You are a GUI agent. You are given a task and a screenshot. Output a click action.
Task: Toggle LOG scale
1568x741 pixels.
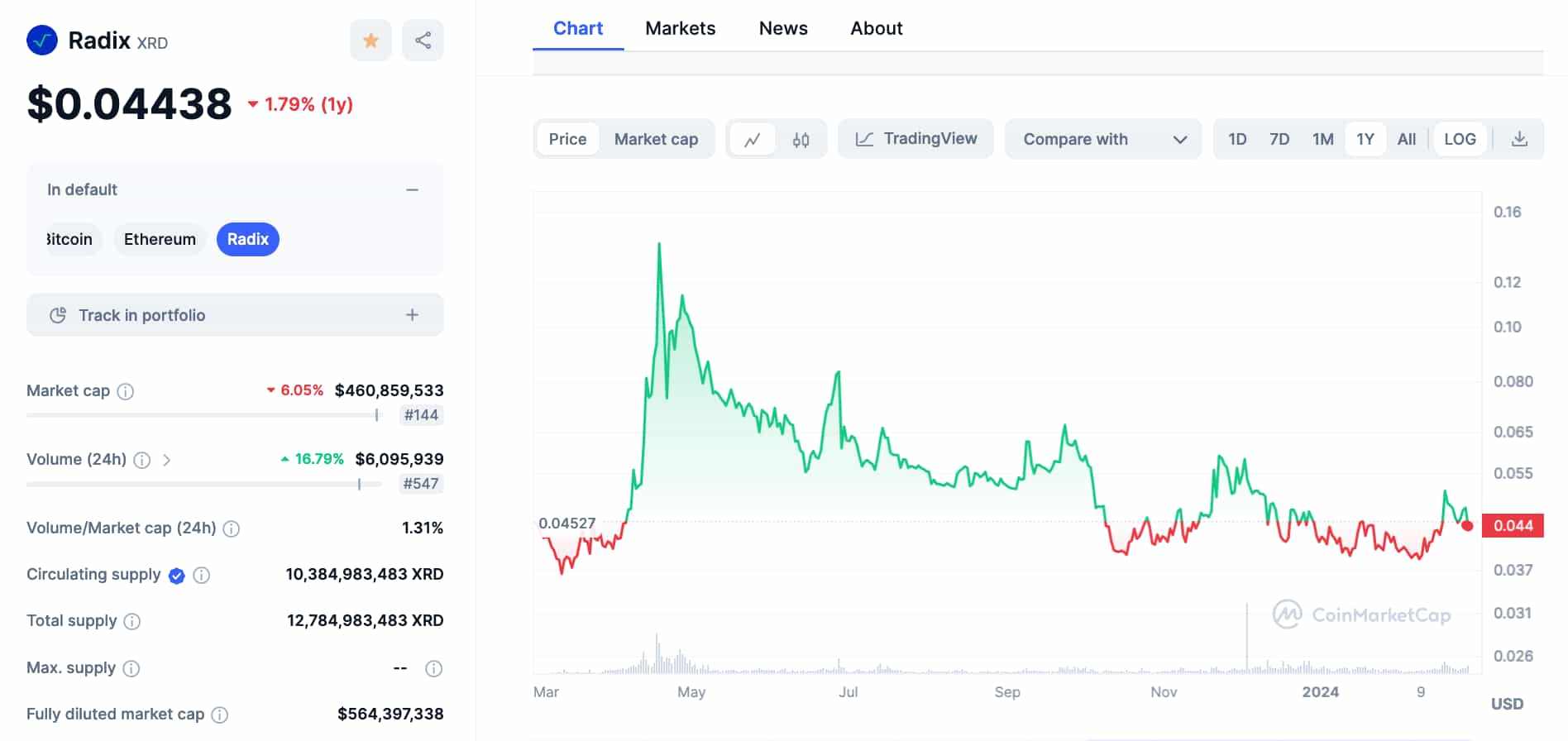tap(1460, 139)
